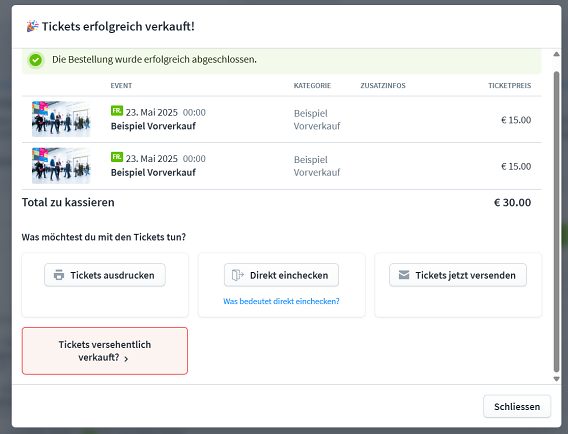
Task: Click the red Tickets versehentlich verkauft box
Action: point(105,351)
